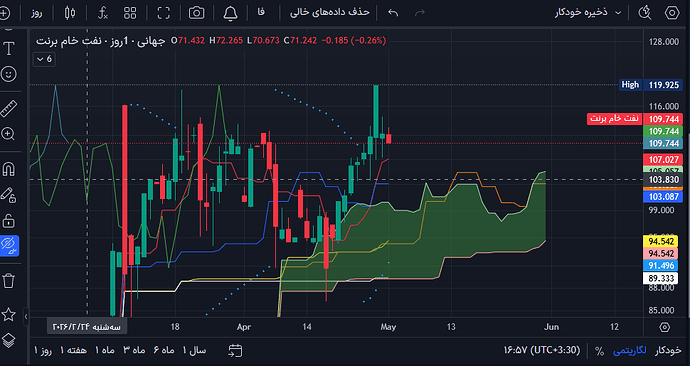Viewport: 690px width, 366px height.
Task: Click the May label on time axis
Action: pyautogui.click(x=388, y=327)
